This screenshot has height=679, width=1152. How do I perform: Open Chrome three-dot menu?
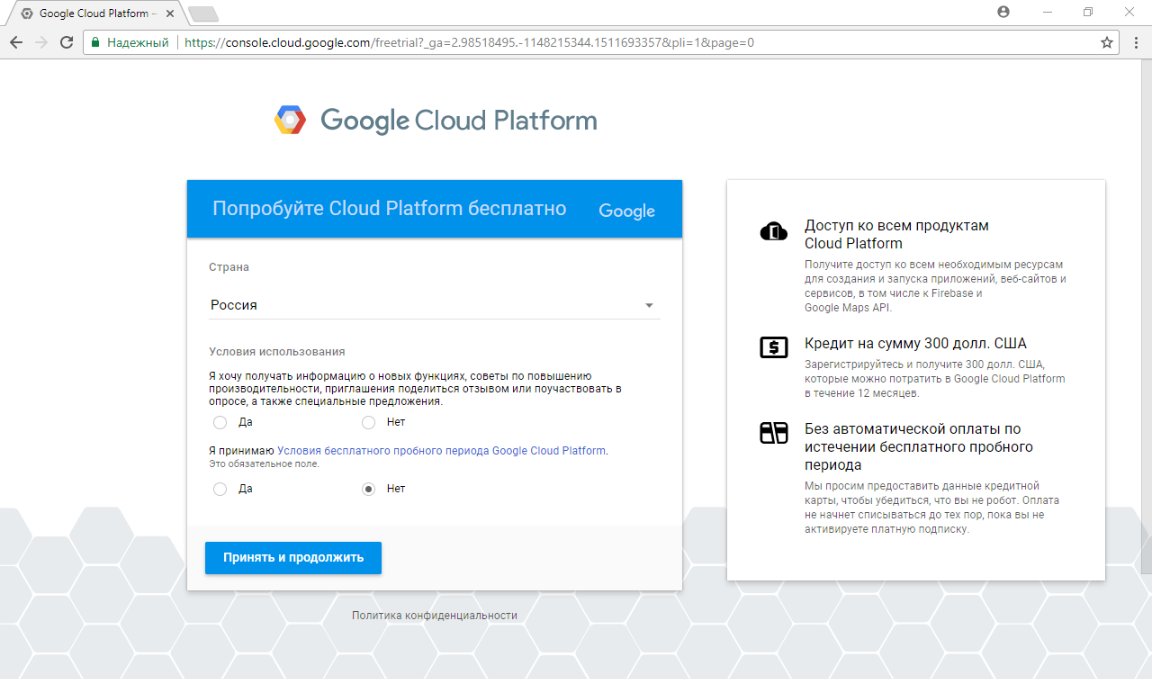point(1136,43)
